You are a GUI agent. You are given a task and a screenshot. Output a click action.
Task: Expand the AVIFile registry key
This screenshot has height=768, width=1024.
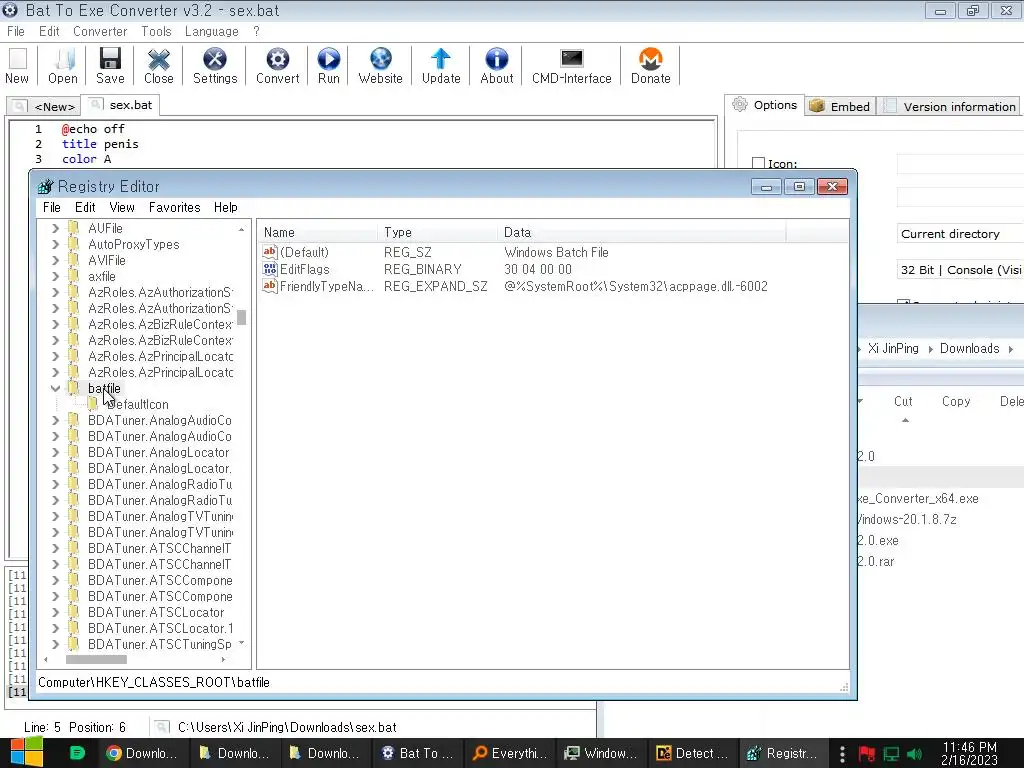pyautogui.click(x=56, y=261)
